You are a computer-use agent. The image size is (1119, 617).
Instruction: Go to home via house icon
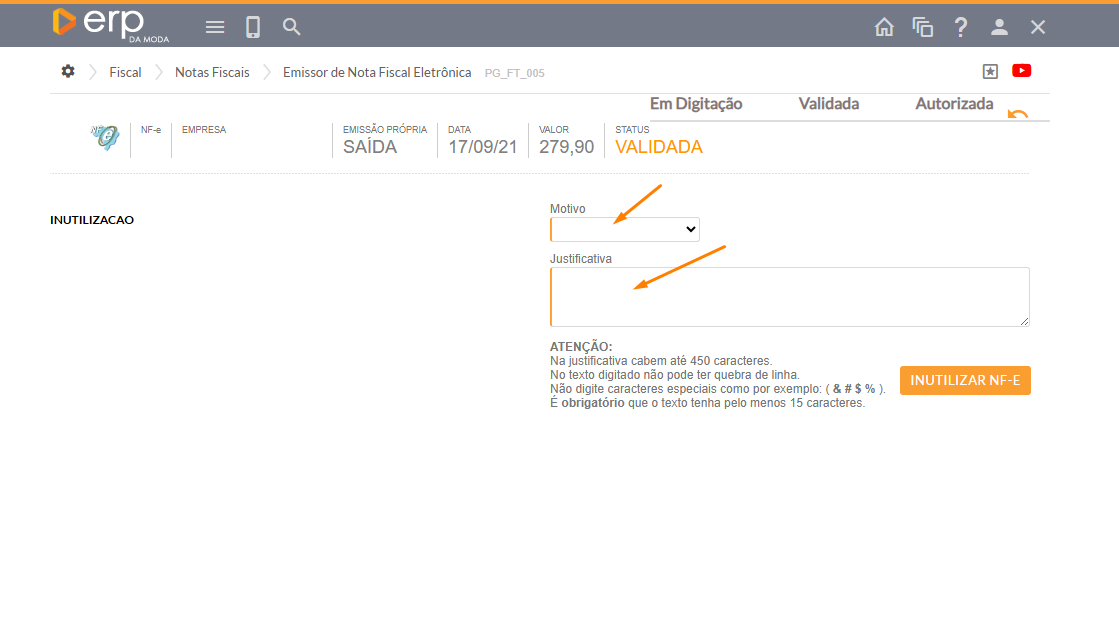[x=884, y=27]
